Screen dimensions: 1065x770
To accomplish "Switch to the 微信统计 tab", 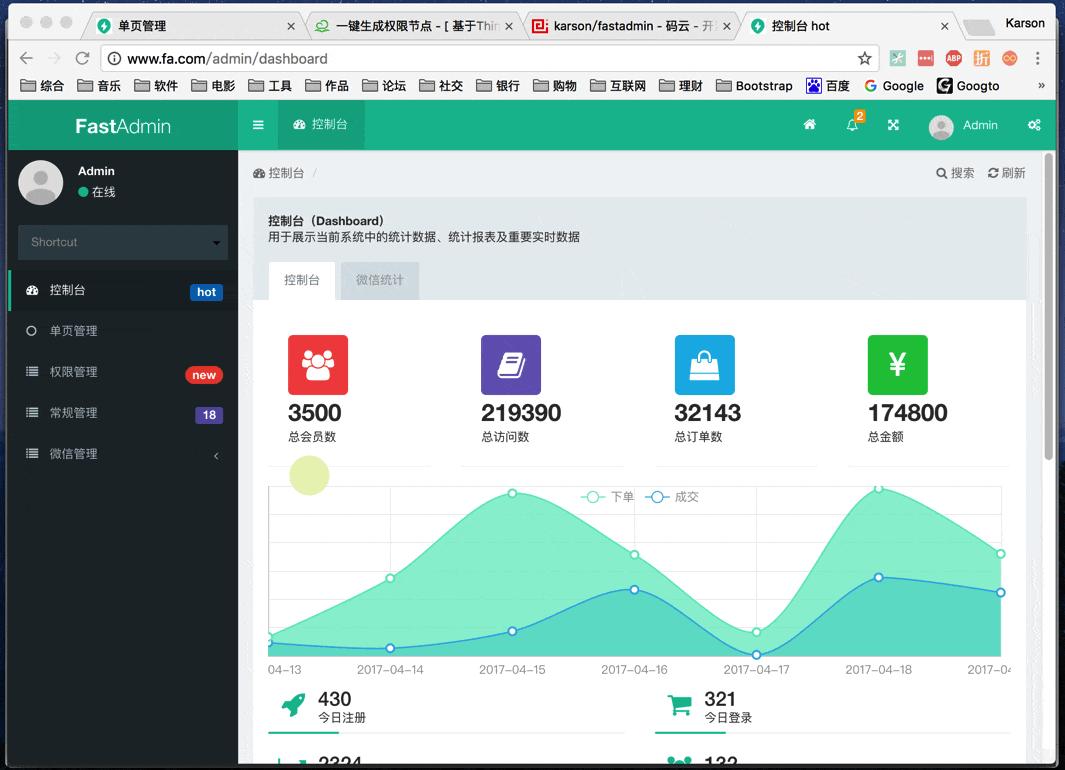I will pos(380,280).
